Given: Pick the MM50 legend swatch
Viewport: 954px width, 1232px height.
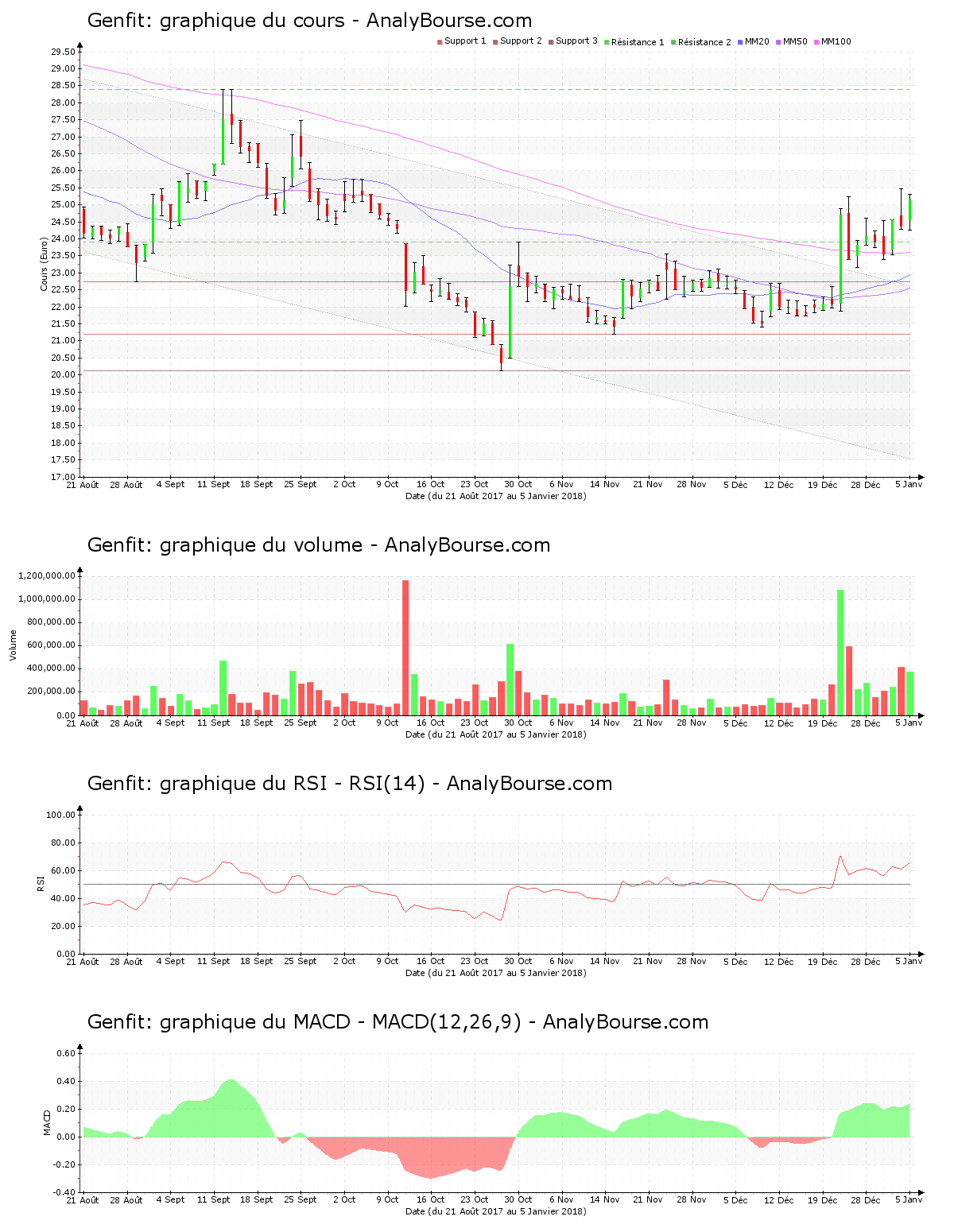Looking at the screenshot, I should [778, 42].
